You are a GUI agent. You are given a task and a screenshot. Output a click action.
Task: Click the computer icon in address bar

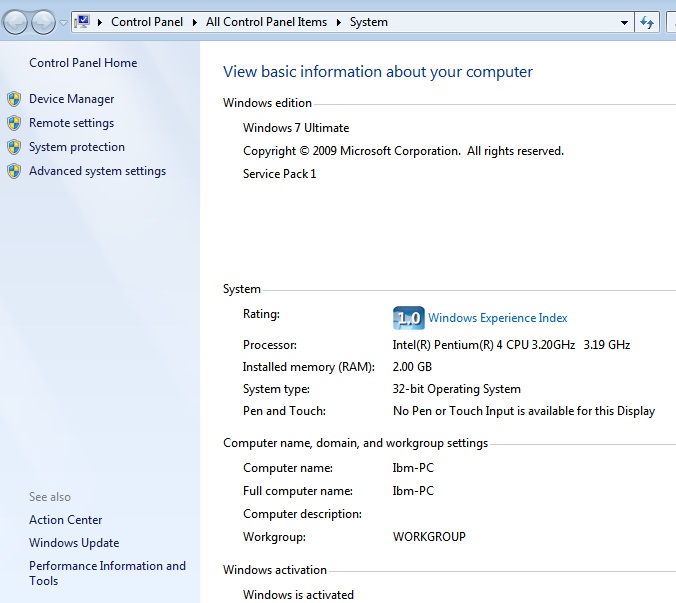82,22
